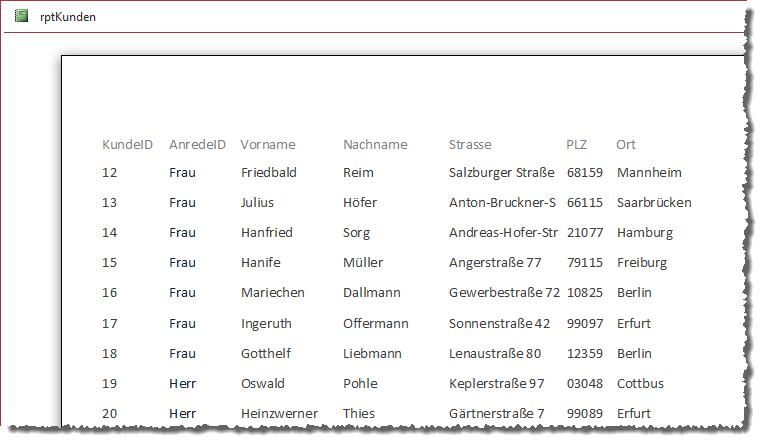Viewport: 764px width, 445px height.
Task: Click KundeID value 12
Action: [x=110, y=173]
